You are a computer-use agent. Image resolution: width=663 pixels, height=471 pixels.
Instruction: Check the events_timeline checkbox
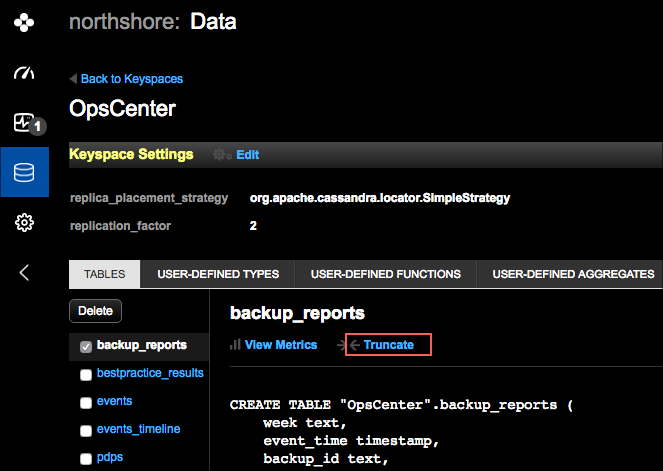pyautogui.click(x=86, y=430)
